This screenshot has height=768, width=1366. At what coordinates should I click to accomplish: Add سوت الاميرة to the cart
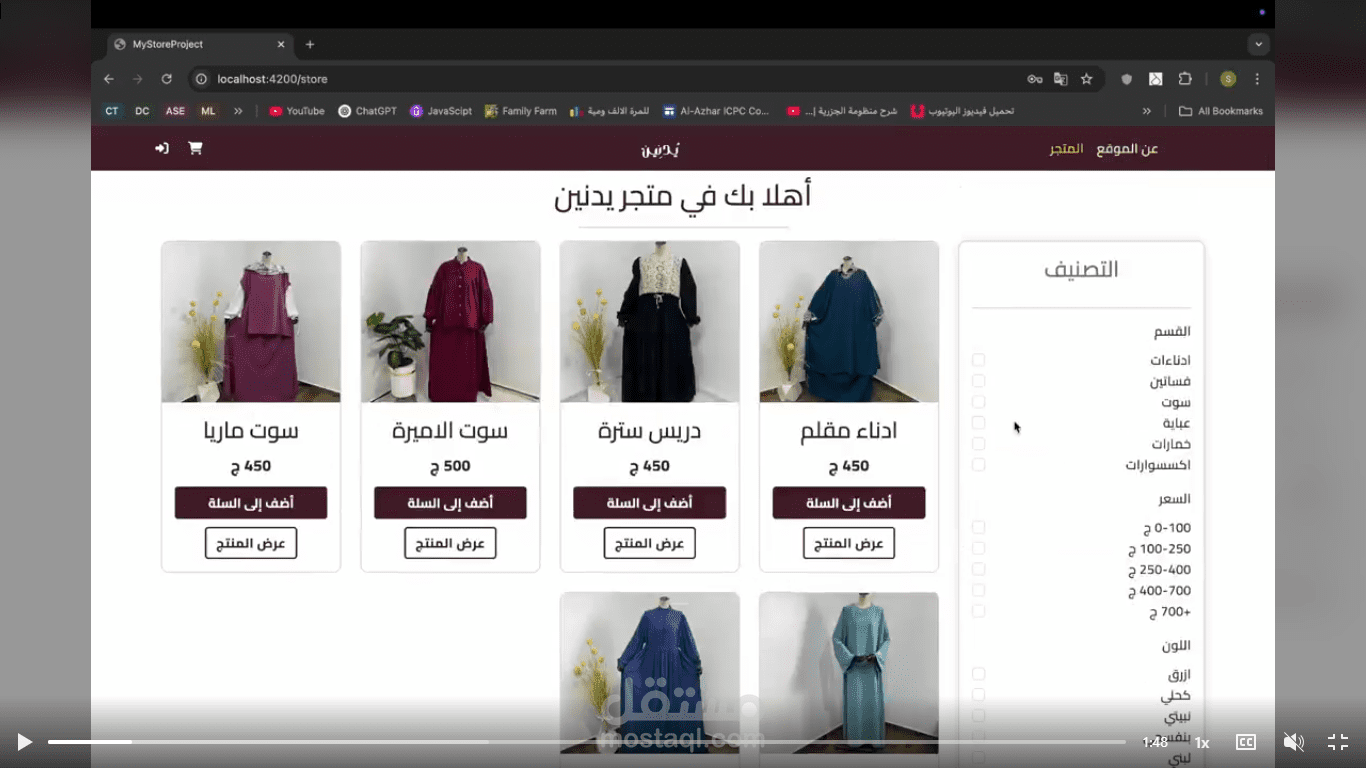coord(450,503)
